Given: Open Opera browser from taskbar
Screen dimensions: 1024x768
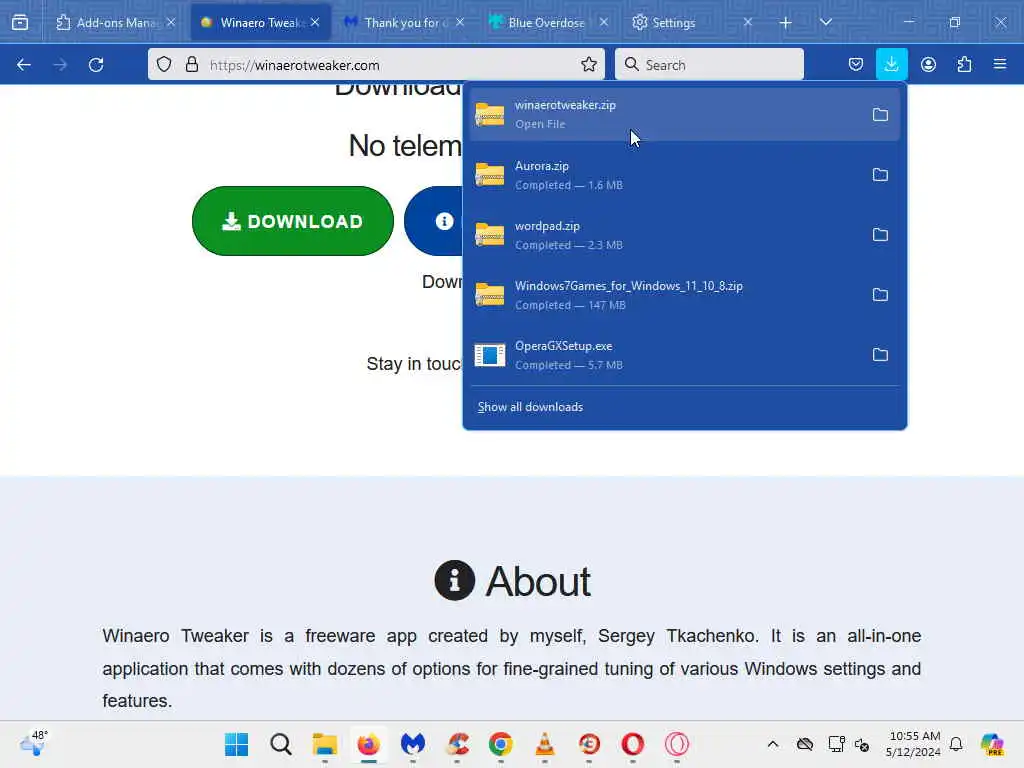Looking at the screenshot, I should point(633,744).
